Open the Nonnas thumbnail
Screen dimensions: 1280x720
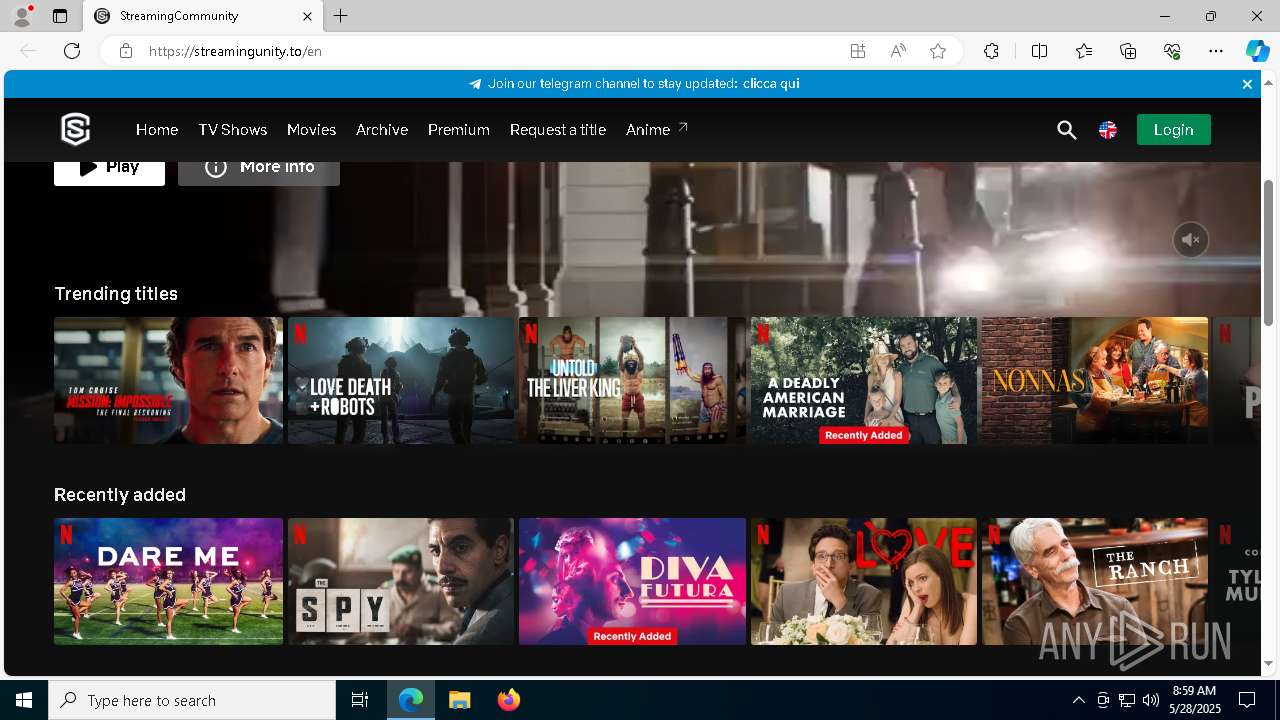coord(1095,381)
